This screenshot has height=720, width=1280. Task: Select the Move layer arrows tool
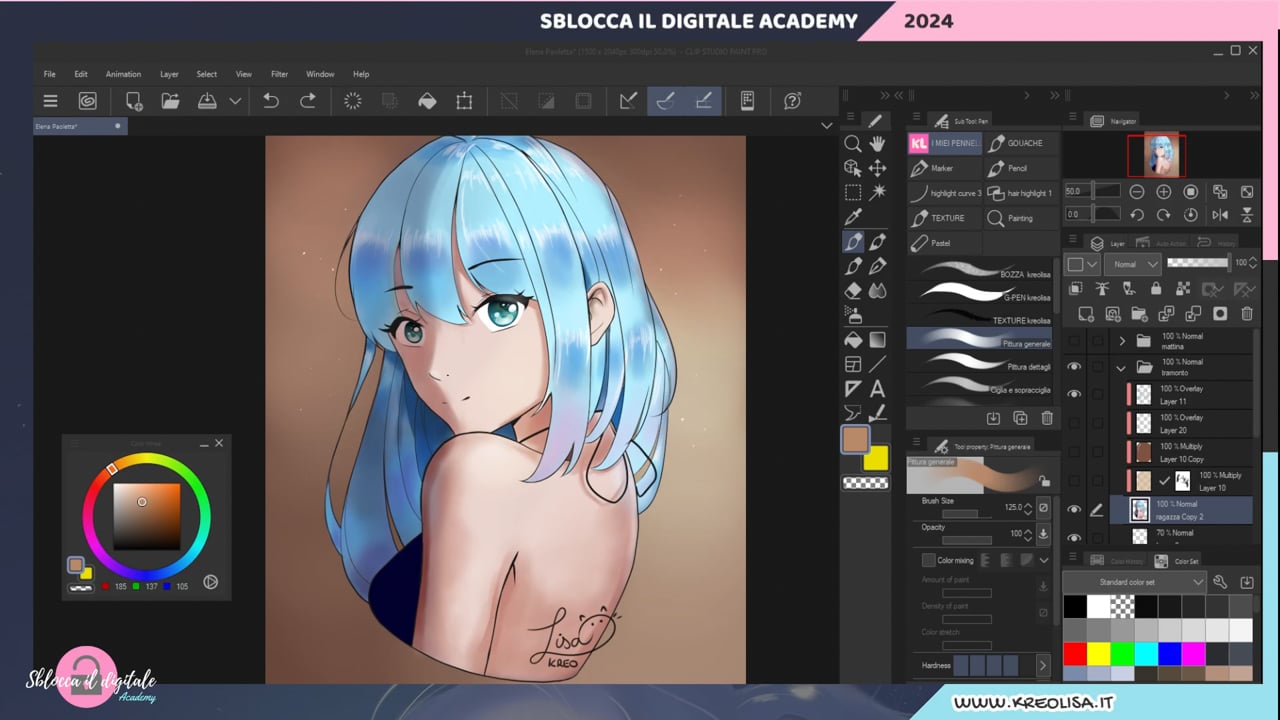(877, 168)
